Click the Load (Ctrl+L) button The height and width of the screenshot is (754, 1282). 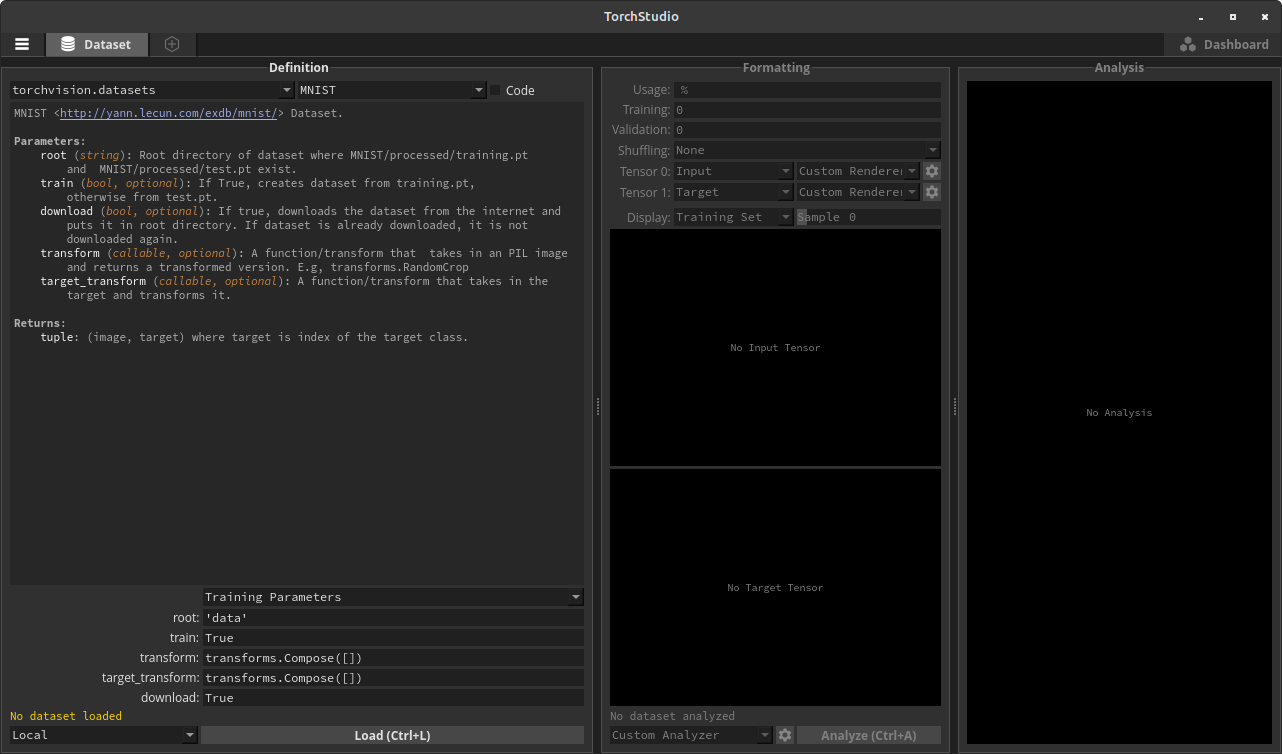[x=392, y=734]
